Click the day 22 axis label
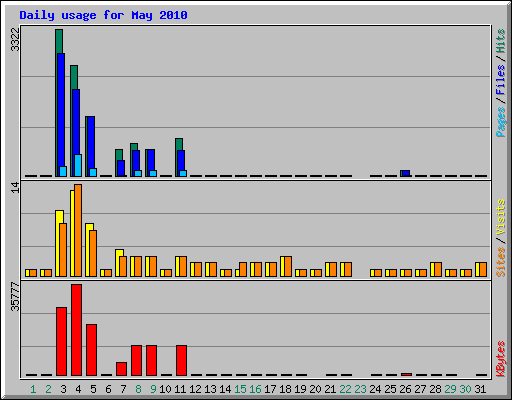Image resolution: width=512 pixels, height=400 pixels. pos(345,389)
